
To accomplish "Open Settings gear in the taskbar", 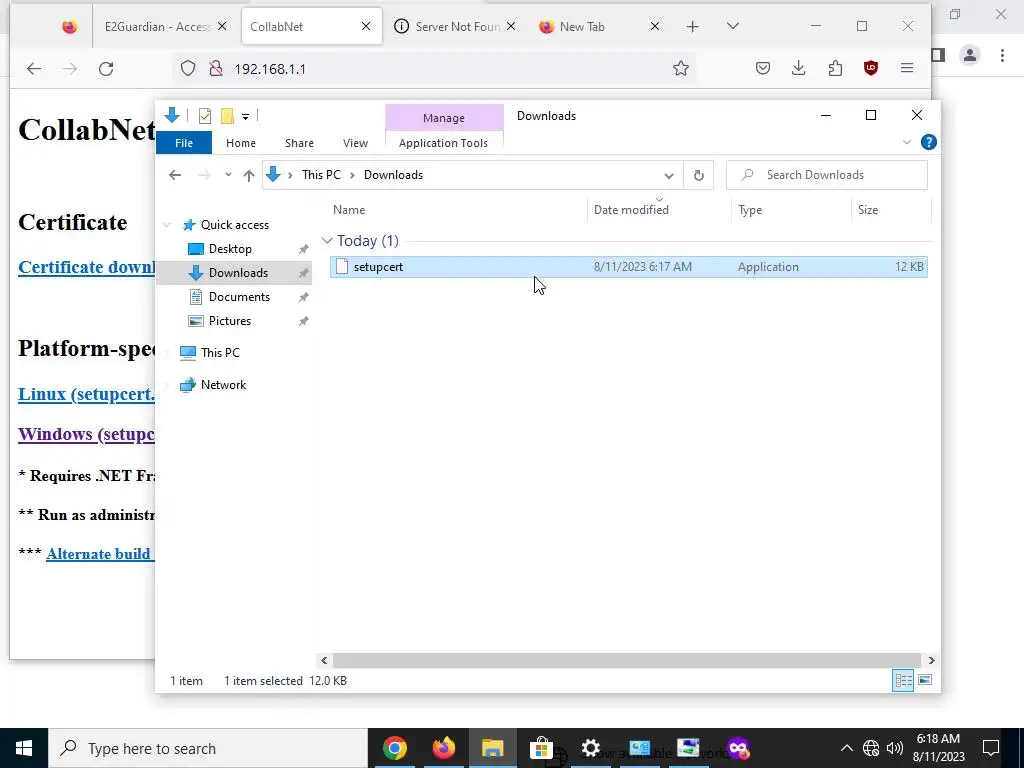I will (x=590, y=748).
